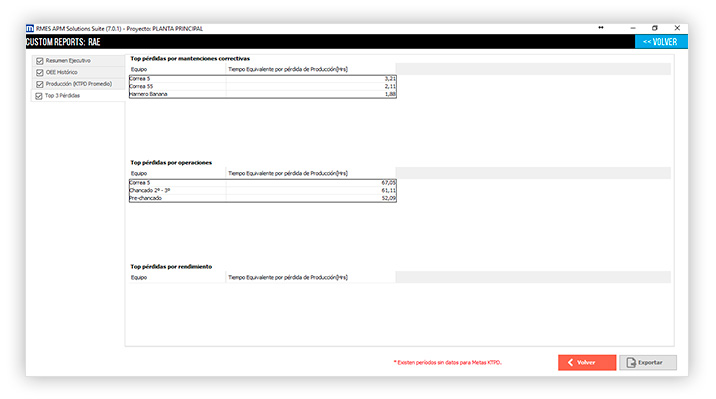Select the Top 3 Pérdidas label
The width and height of the screenshot is (716, 399).
(x=62, y=95)
